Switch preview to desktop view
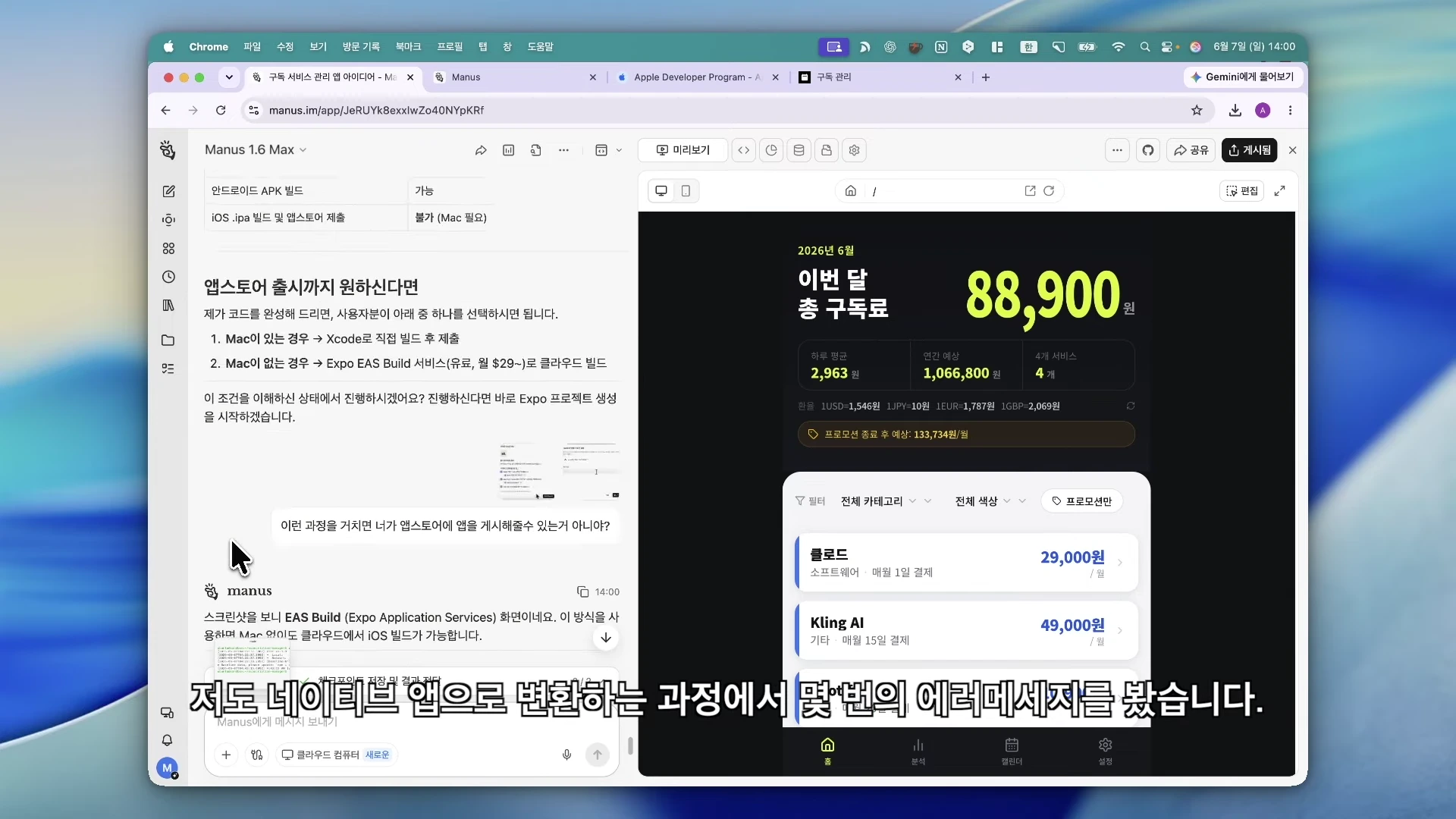 [x=661, y=191]
